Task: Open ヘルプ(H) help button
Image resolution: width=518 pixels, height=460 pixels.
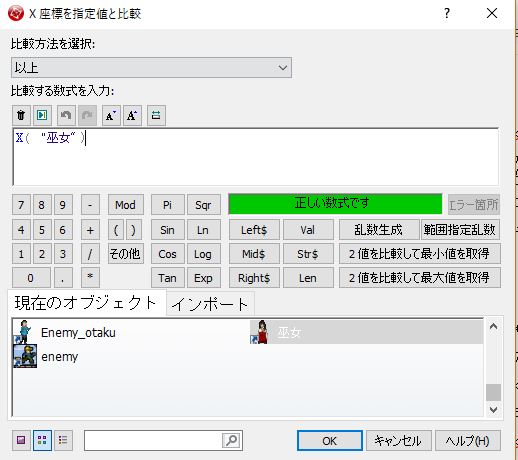Action: pos(468,441)
